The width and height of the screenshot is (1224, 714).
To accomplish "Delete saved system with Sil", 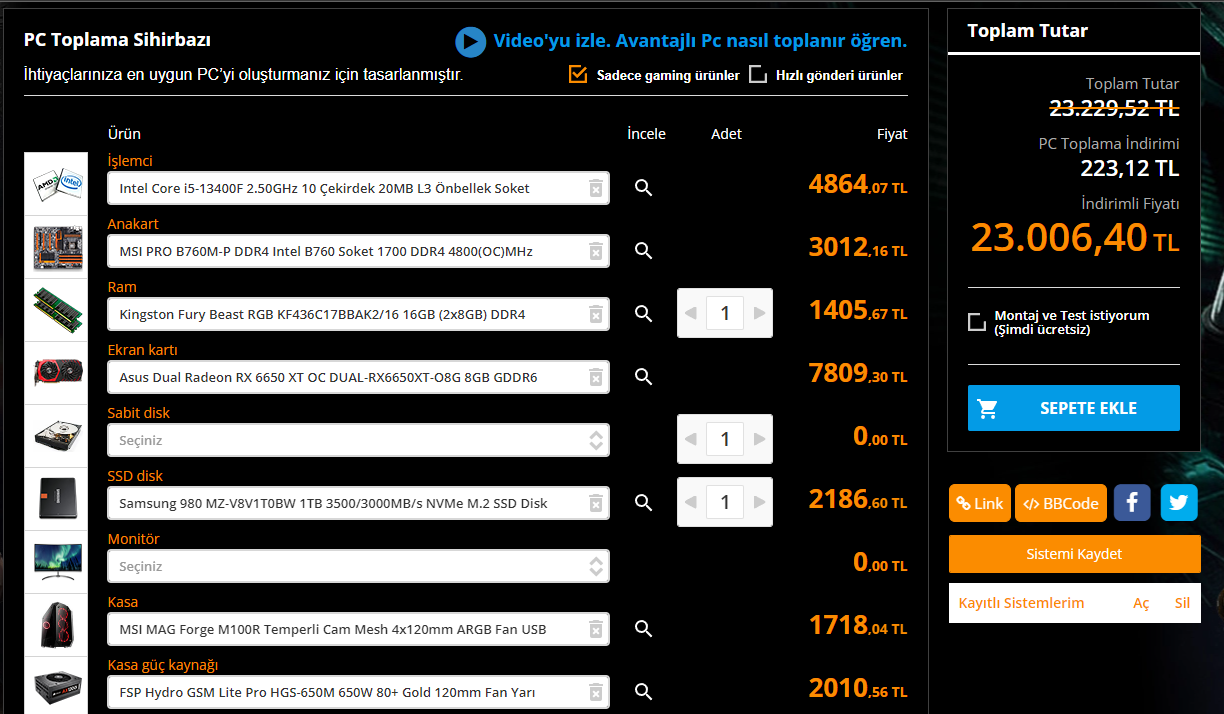I will click(1182, 603).
